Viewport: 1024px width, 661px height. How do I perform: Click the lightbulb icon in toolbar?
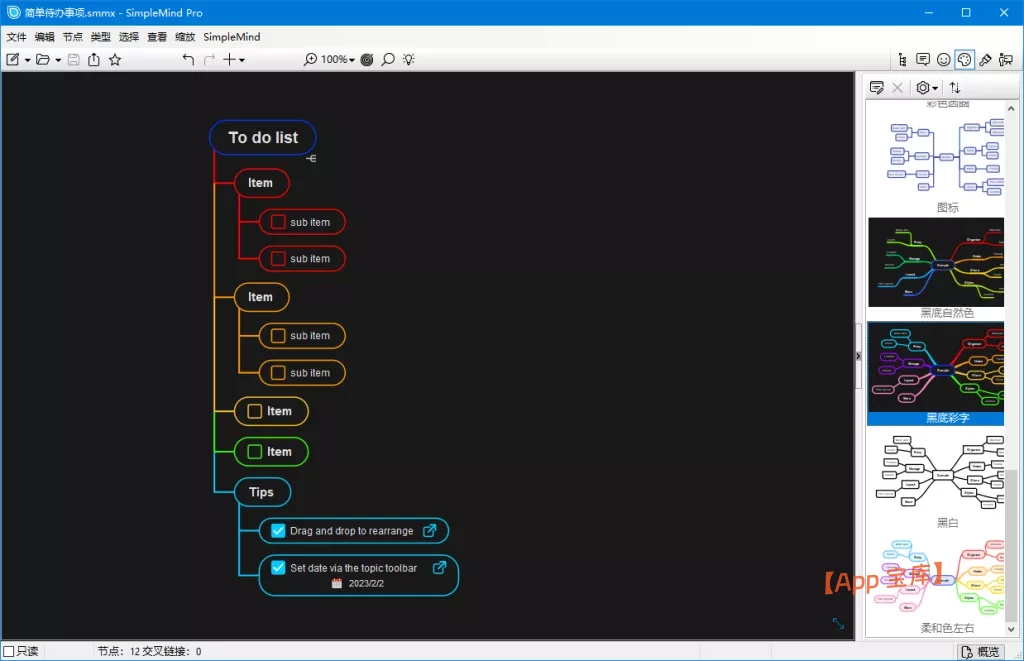tap(409, 60)
